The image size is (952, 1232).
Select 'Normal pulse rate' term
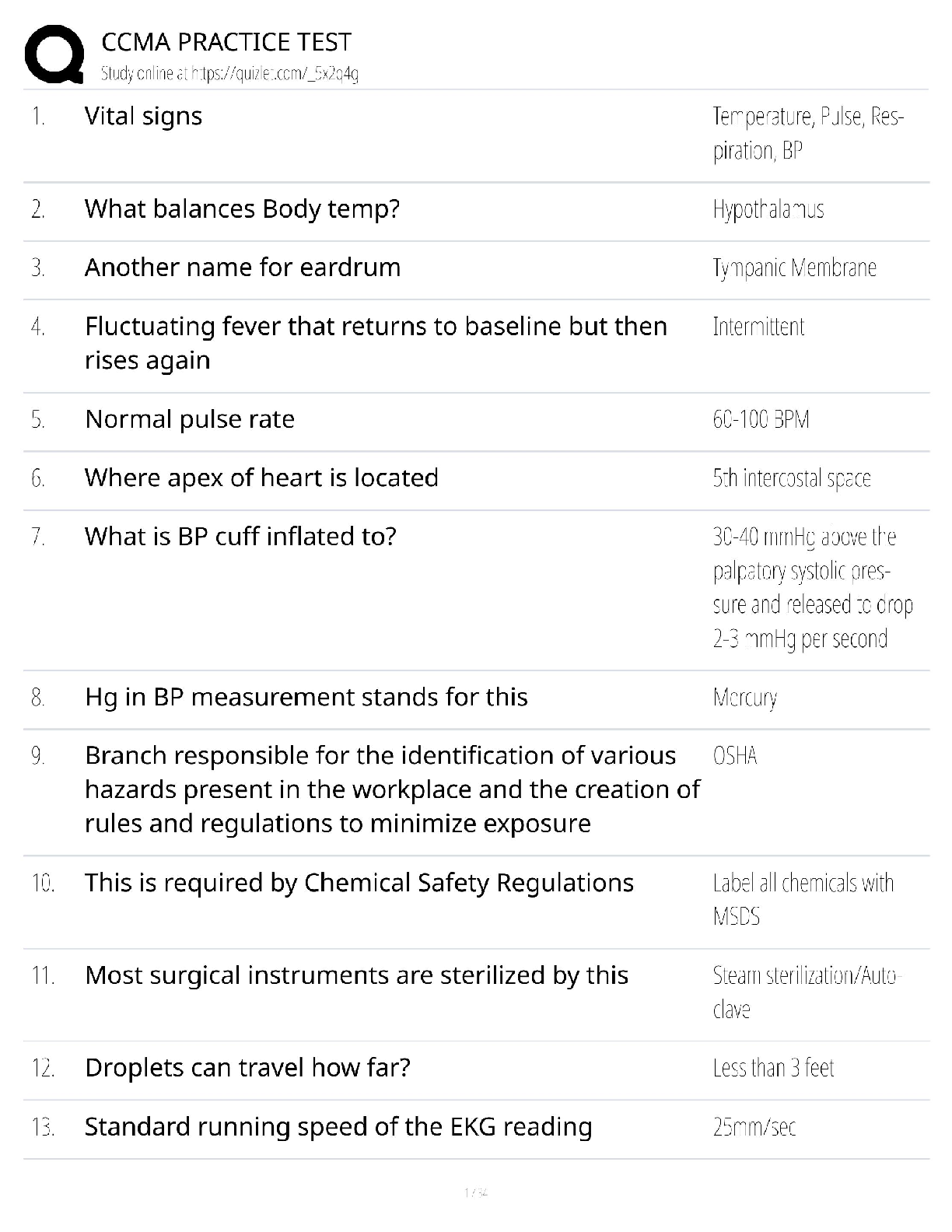point(190,419)
